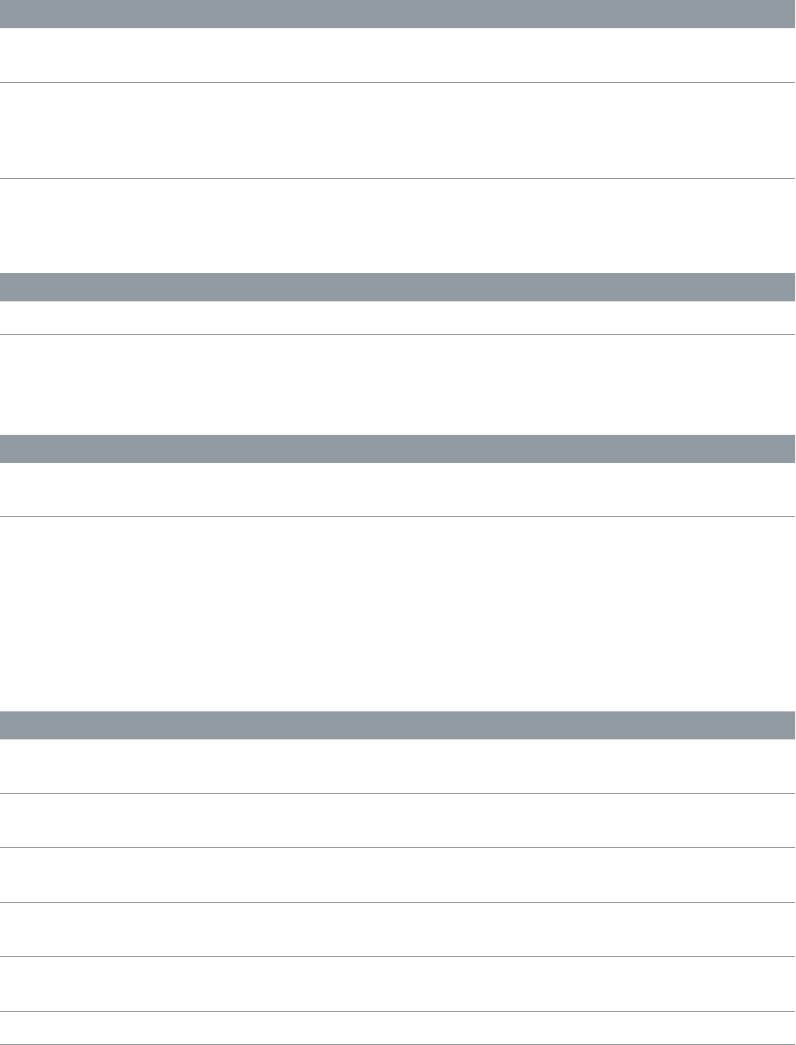Click first divider line under top header
The width and height of the screenshot is (796, 1045).
tap(398, 82)
